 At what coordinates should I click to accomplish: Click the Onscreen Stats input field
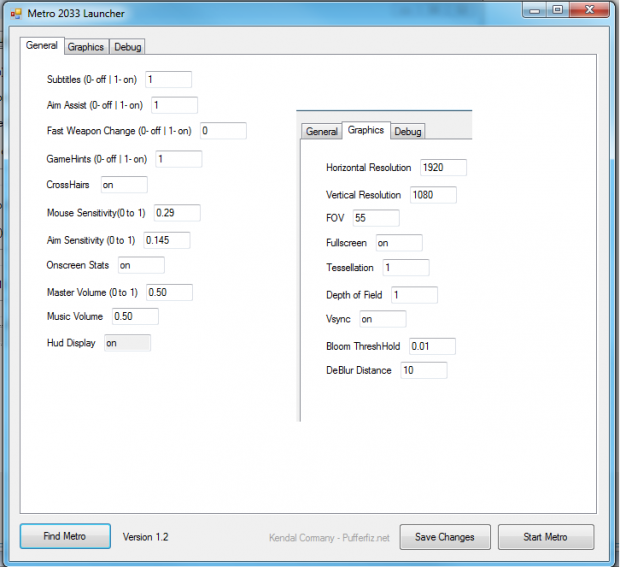[141, 265]
